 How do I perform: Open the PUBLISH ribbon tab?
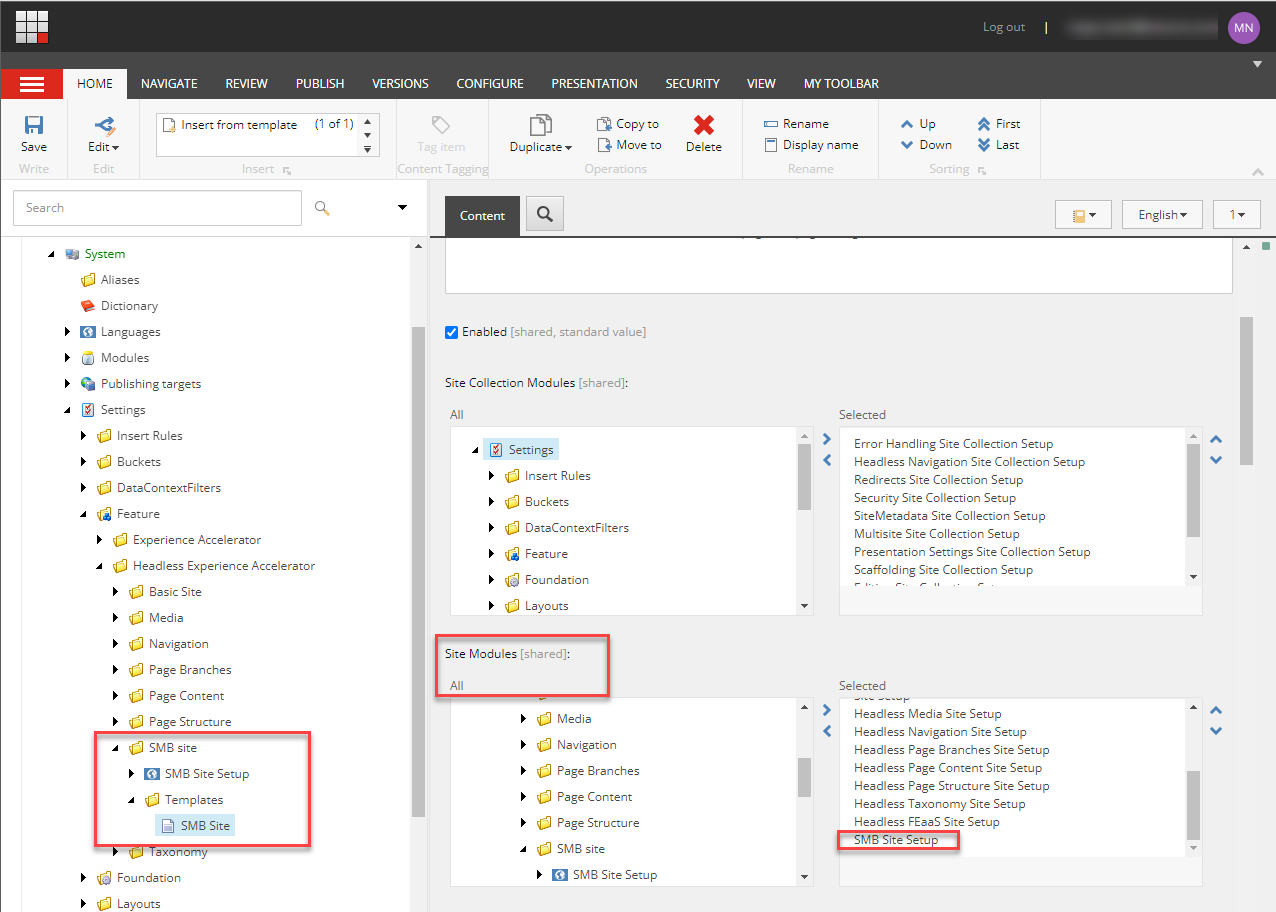(x=320, y=84)
